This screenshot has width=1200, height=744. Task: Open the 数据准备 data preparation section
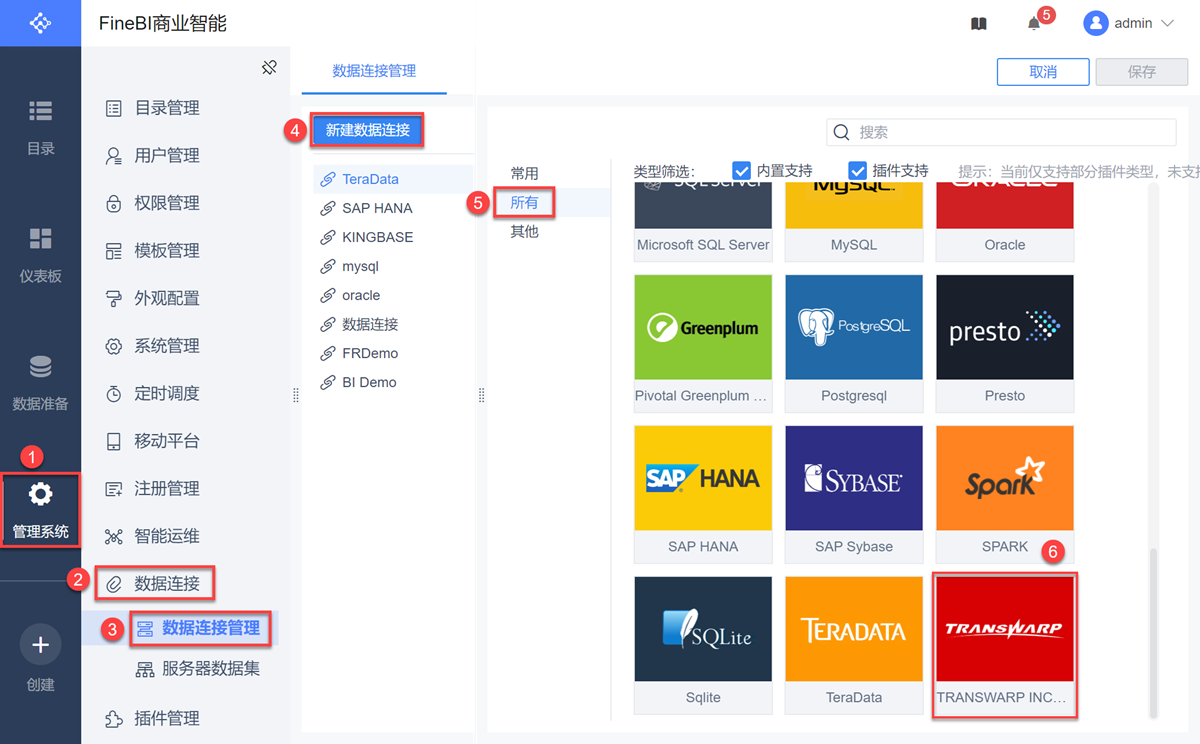pos(40,382)
